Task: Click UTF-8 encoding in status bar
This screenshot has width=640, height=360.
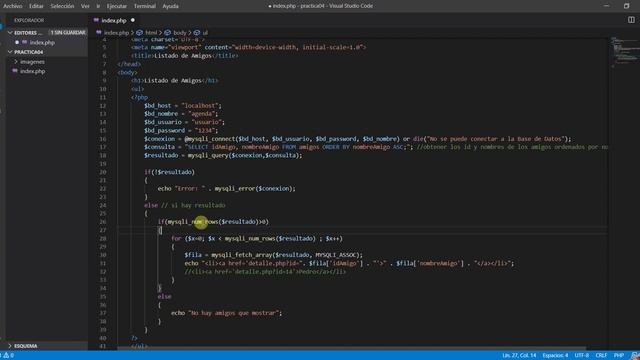Action: point(581,356)
